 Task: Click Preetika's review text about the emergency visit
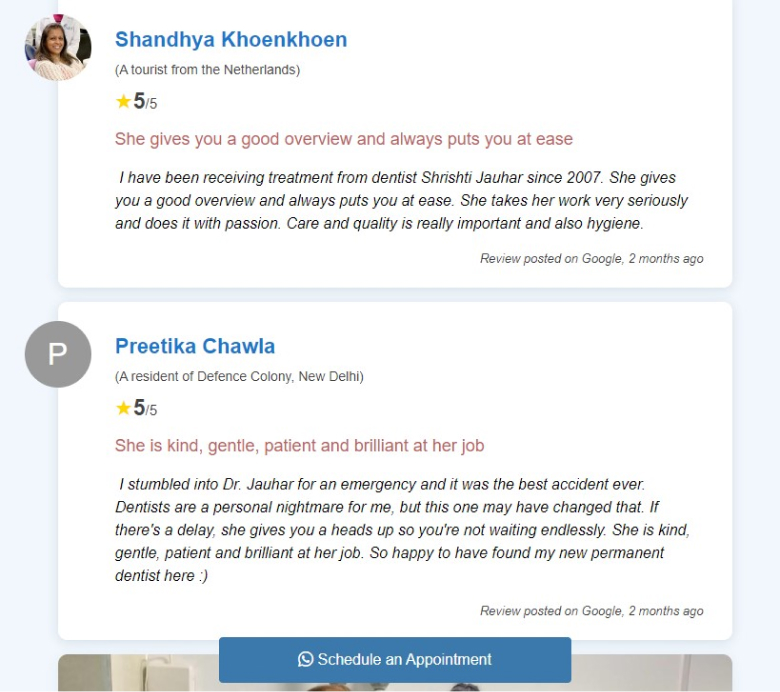[402, 530]
